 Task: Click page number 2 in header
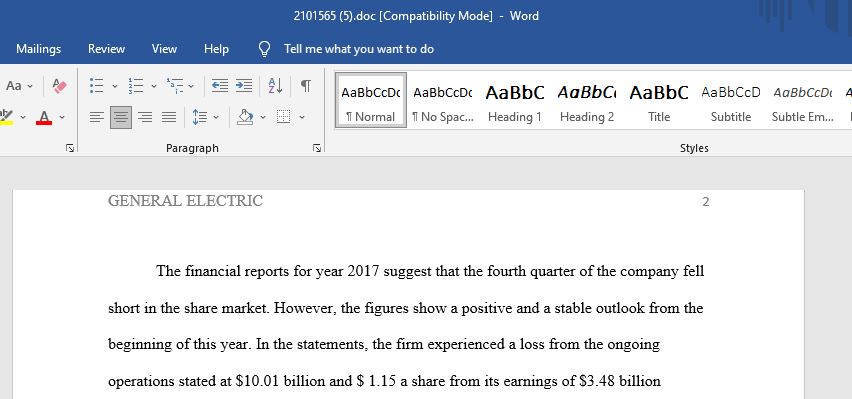tap(705, 202)
